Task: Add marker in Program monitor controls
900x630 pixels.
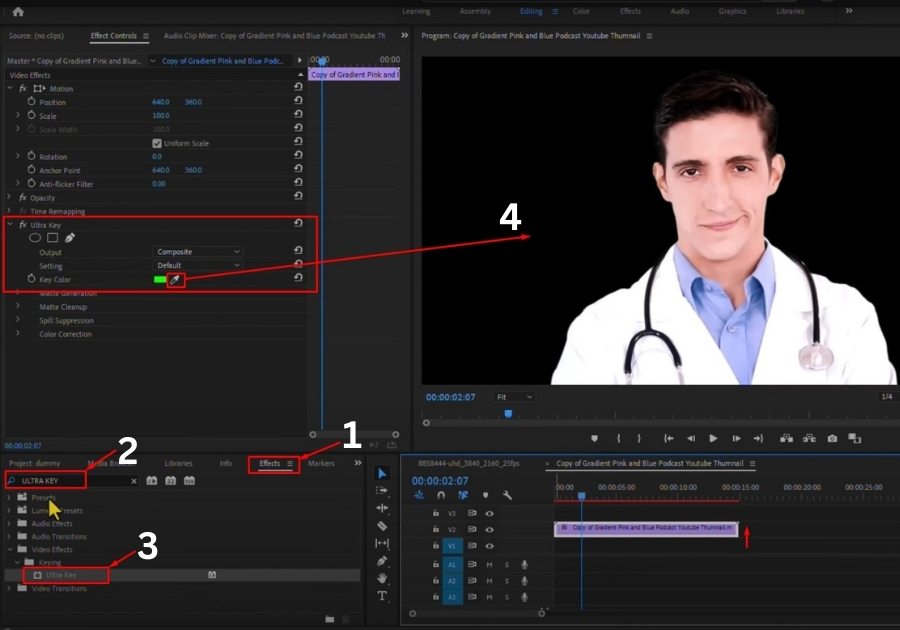Action: pos(594,438)
